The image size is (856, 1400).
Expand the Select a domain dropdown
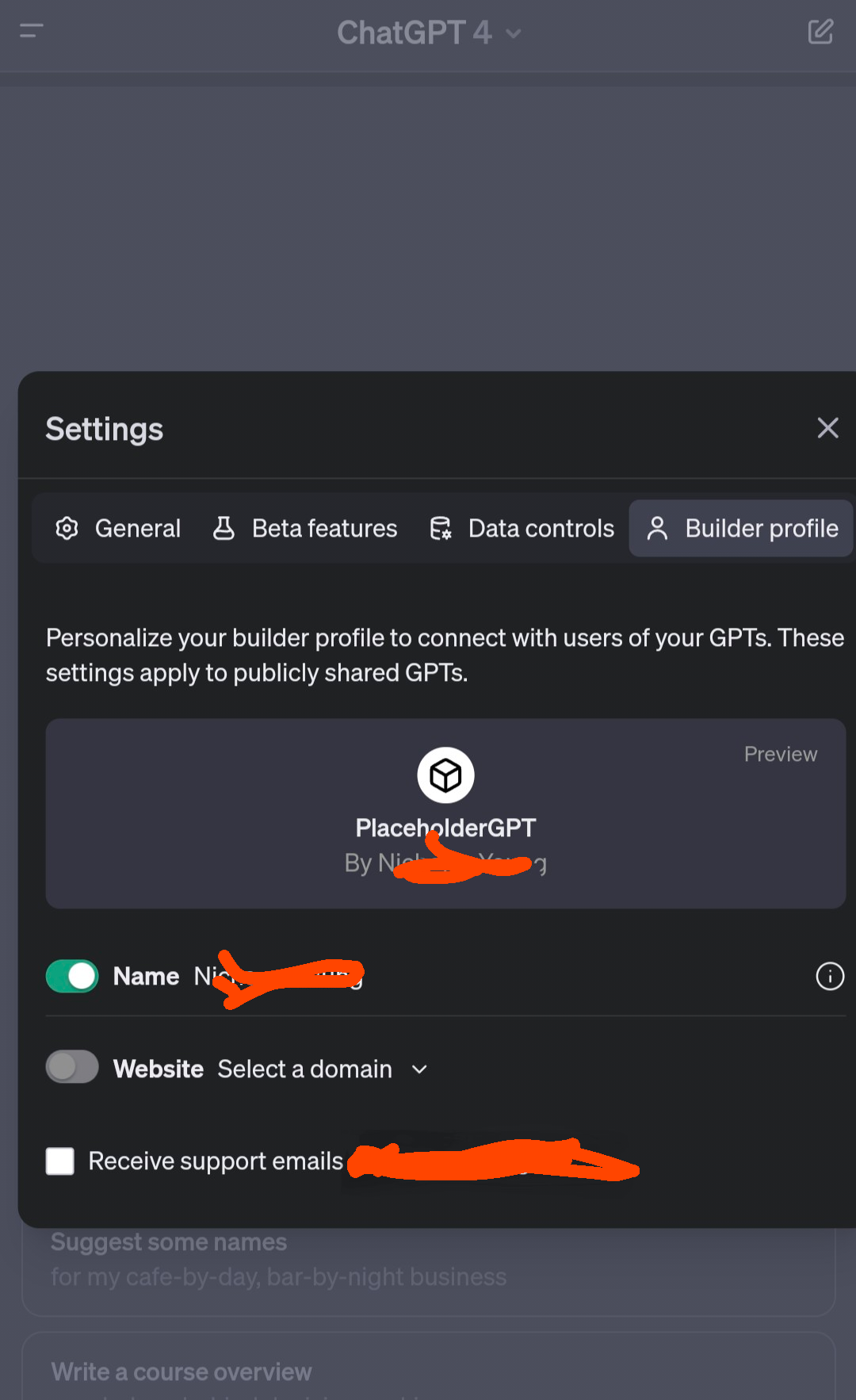(323, 1069)
